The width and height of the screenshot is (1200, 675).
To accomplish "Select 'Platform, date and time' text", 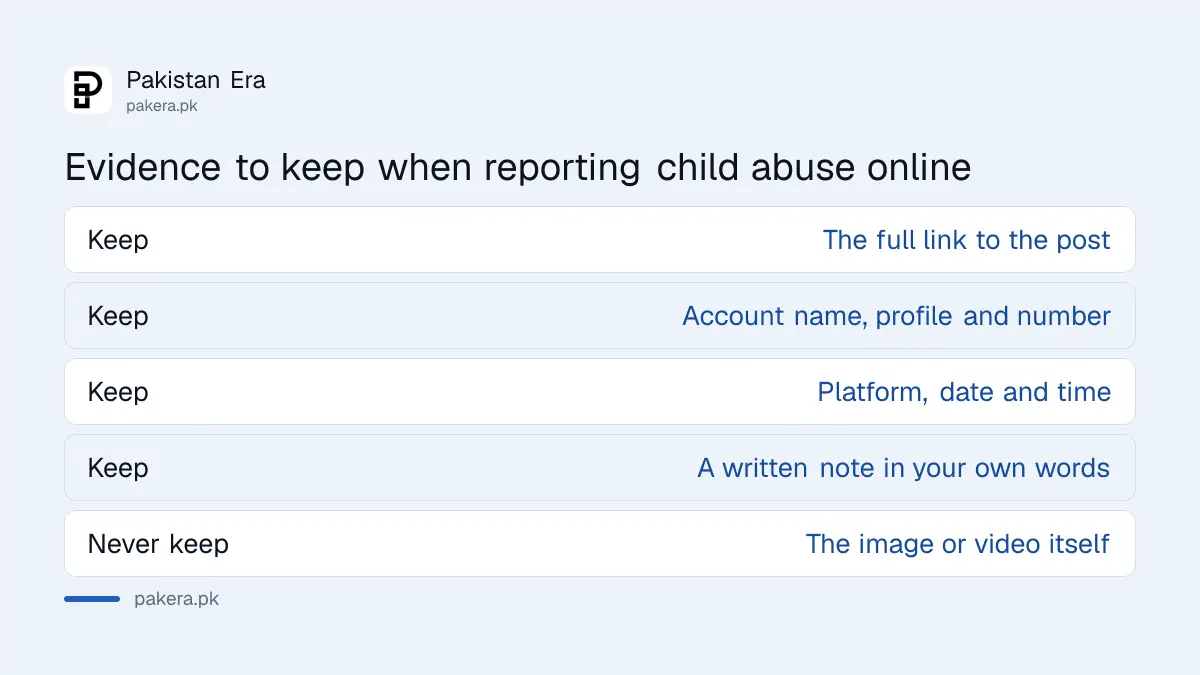I will pos(964,392).
